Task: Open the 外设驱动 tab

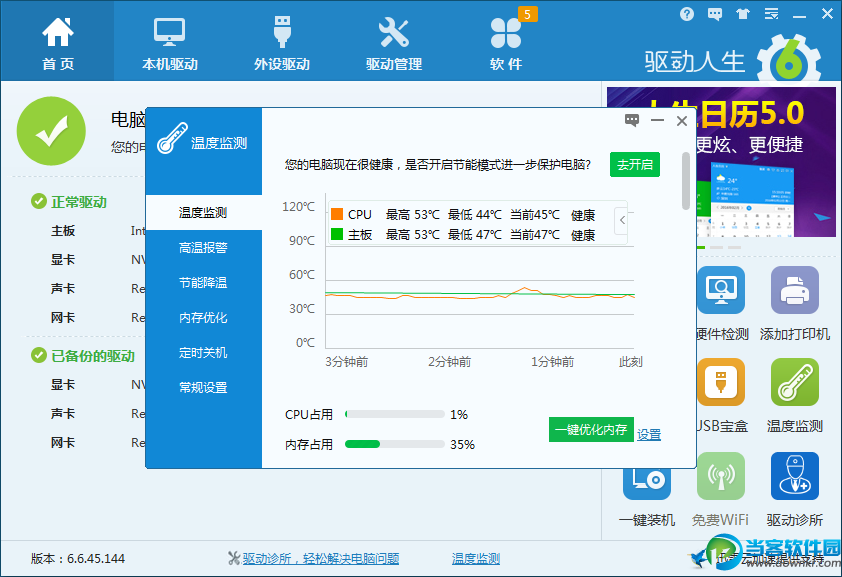Action: click(282, 42)
